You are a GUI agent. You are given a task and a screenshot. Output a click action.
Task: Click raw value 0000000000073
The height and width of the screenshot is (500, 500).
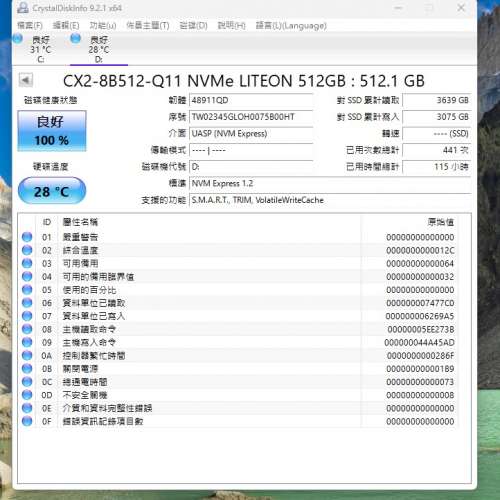tap(420, 382)
